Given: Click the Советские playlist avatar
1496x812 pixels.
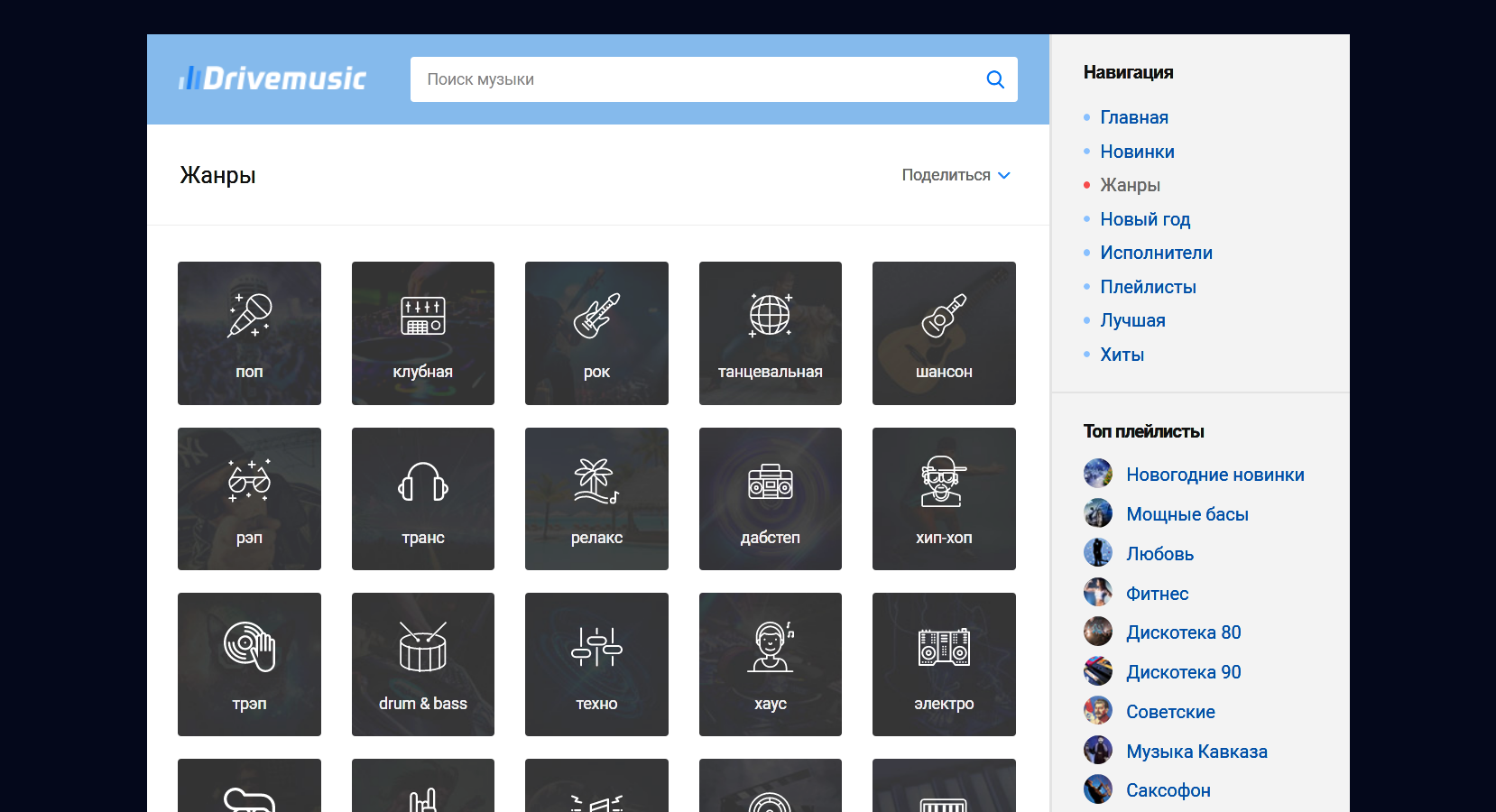Looking at the screenshot, I should point(1098,711).
